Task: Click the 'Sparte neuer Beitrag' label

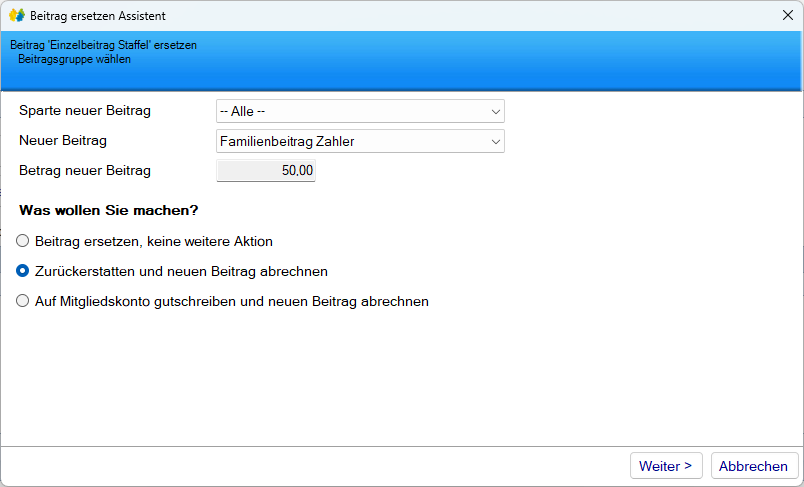Action: (85, 111)
